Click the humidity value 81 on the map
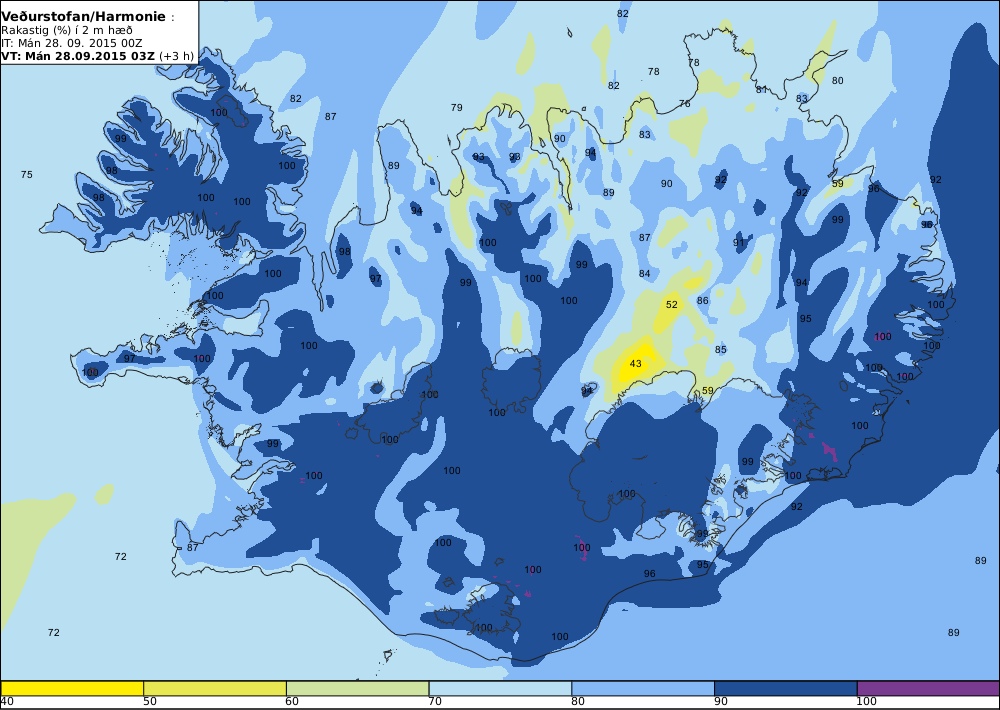The height and width of the screenshot is (710, 1000). pos(761,89)
